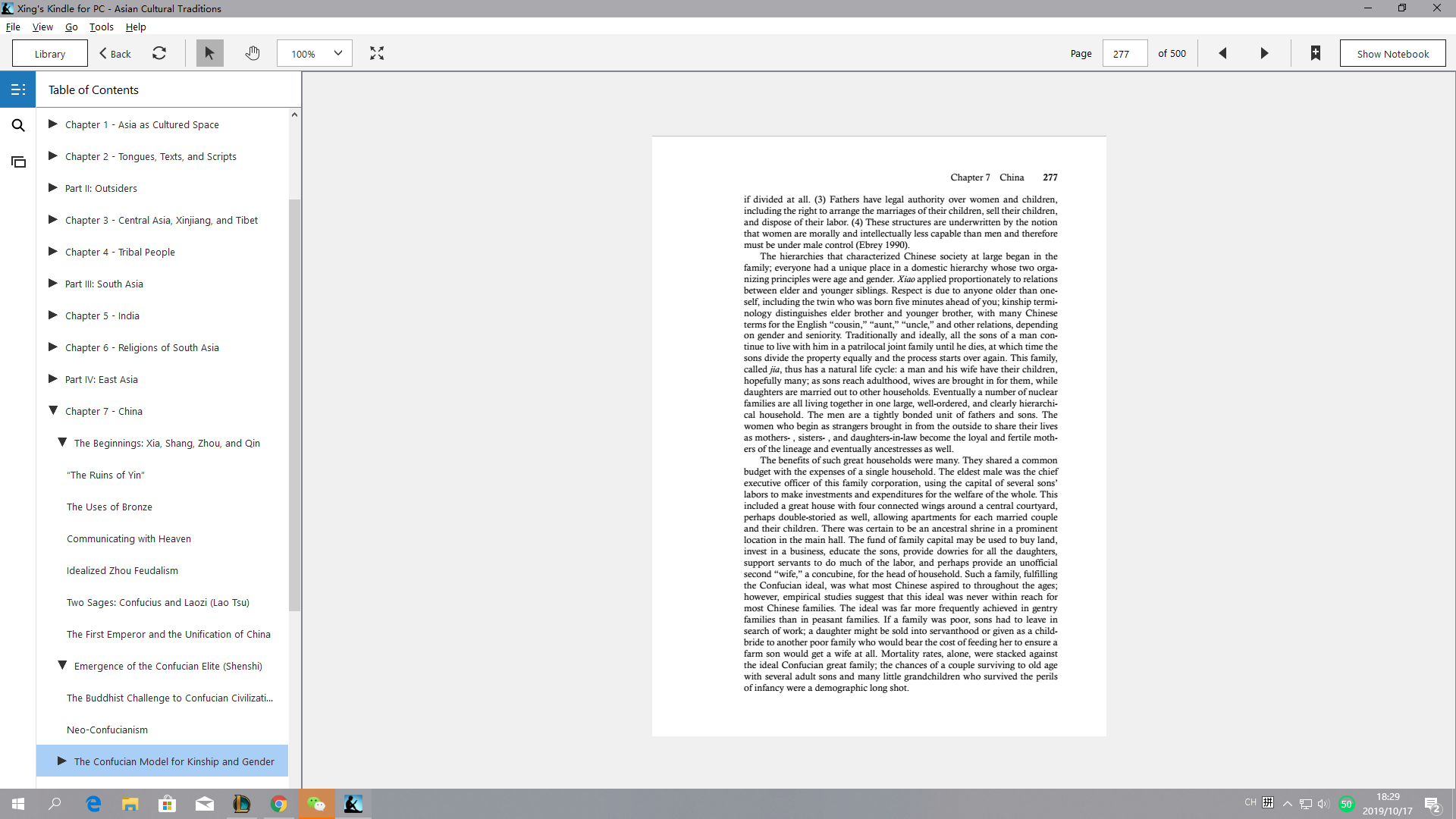Collapse Chapter 7 - China

(x=53, y=411)
